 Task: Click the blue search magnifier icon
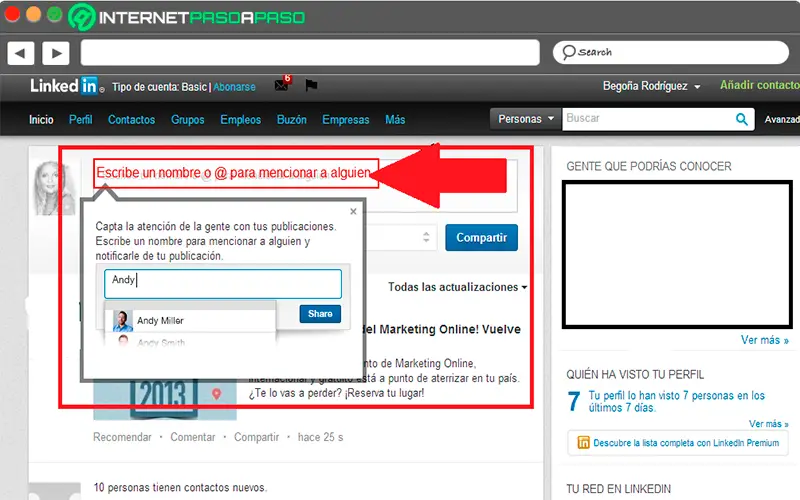click(x=742, y=119)
